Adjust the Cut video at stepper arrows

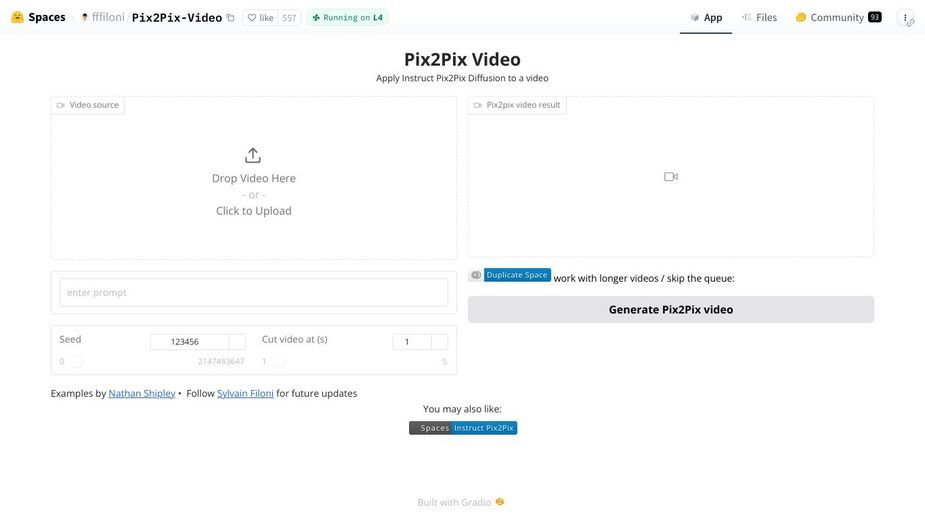coord(439,342)
